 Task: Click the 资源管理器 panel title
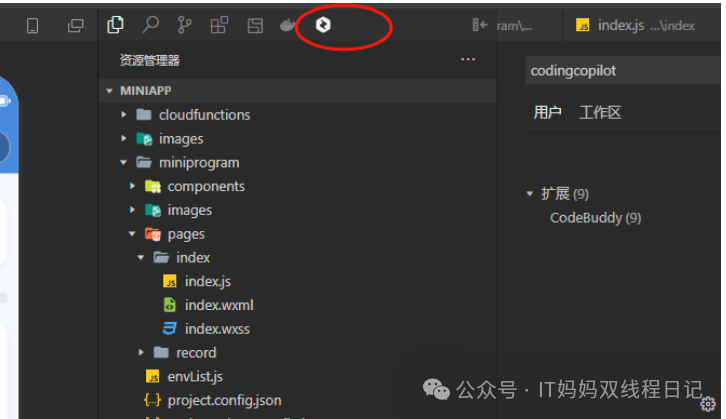(150, 60)
